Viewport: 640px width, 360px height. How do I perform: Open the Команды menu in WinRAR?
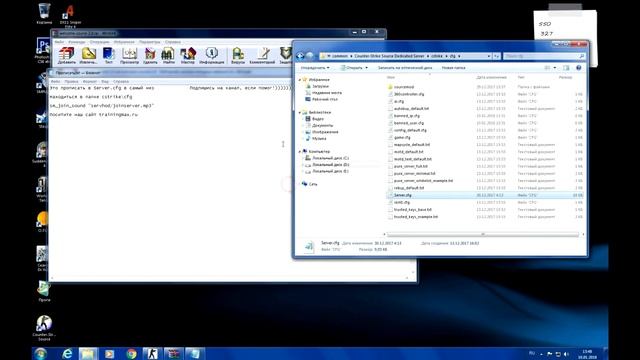click(77, 42)
